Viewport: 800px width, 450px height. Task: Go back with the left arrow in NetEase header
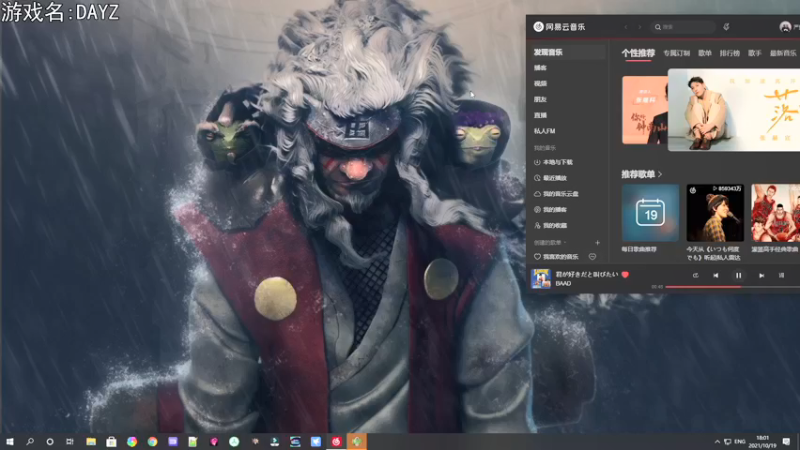pyautogui.click(x=626, y=27)
